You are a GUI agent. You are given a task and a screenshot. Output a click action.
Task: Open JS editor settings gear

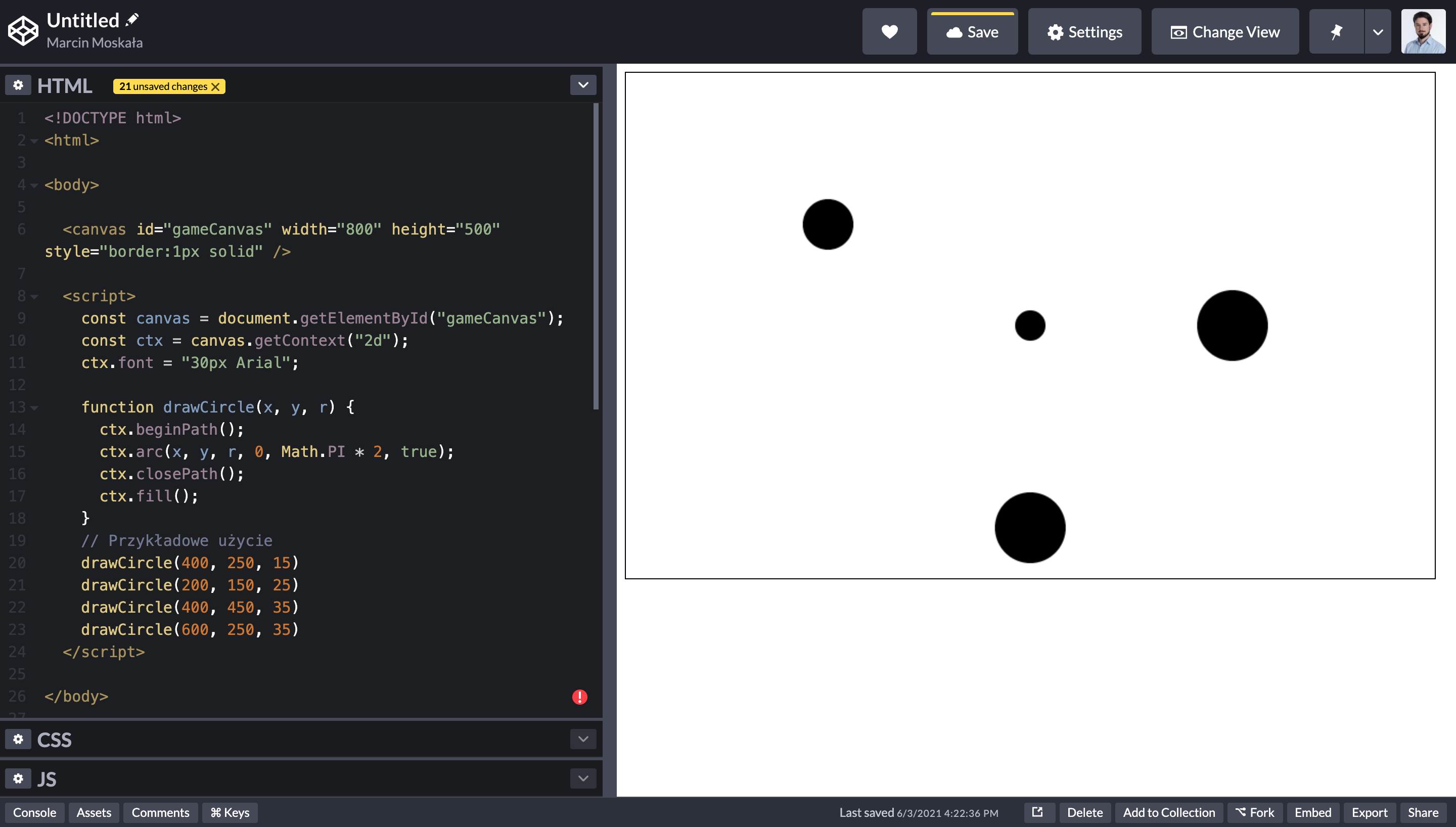[18, 778]
